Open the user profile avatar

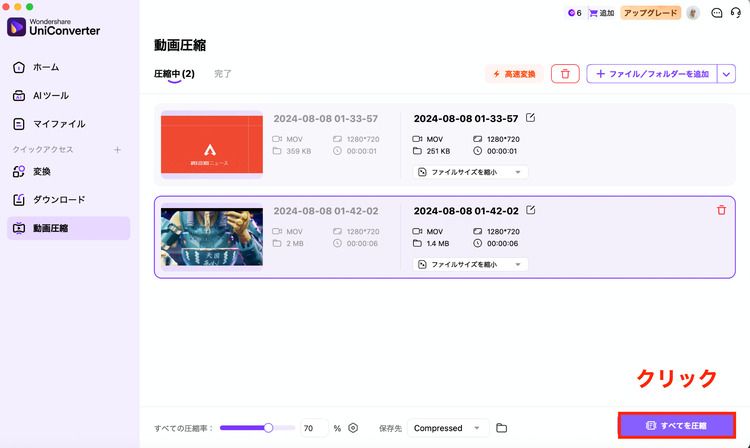pos(693,13)
